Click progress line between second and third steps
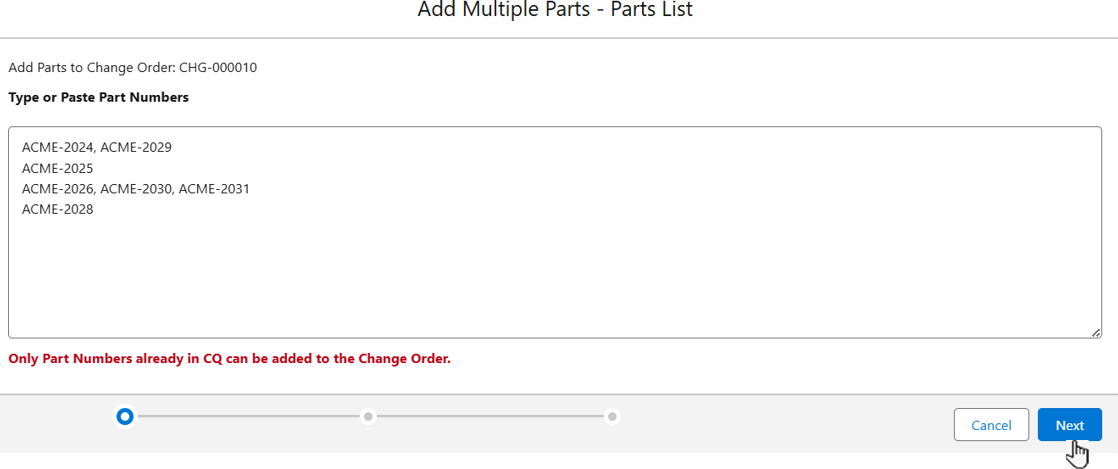Image resolution: width=1118 pixels, height=469 pixels. tap(490, 415)
